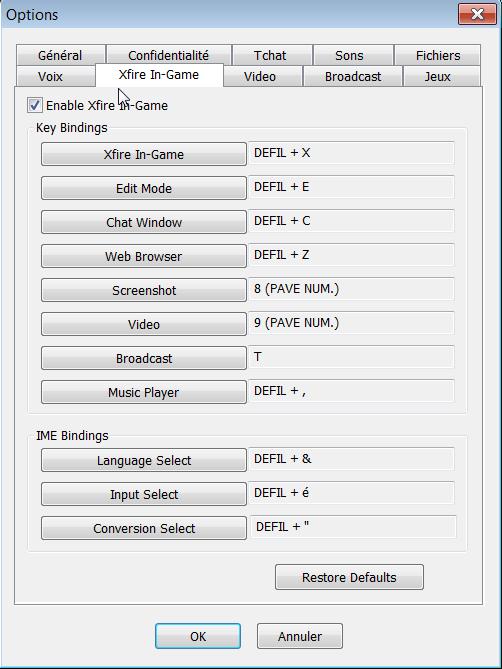Image resolution: width=502 pixels, height=669 pixels.
Task: Change the Web Browser key binding
Action: pyautogui.click(x=144, y=256)
